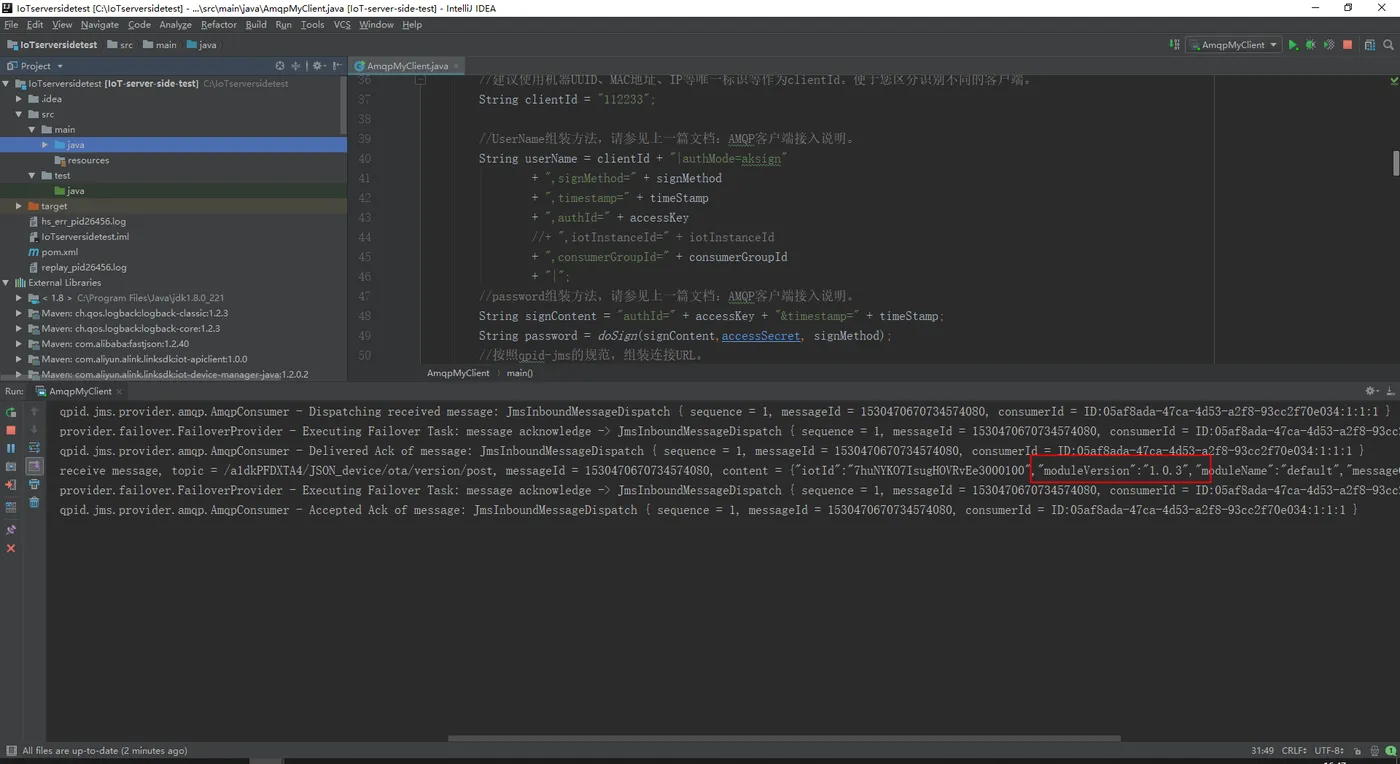This screenshot has width=1400, height=764.
Task: Click AmqpMyClient breadcrumb in editor
Action: pos(458,373)
